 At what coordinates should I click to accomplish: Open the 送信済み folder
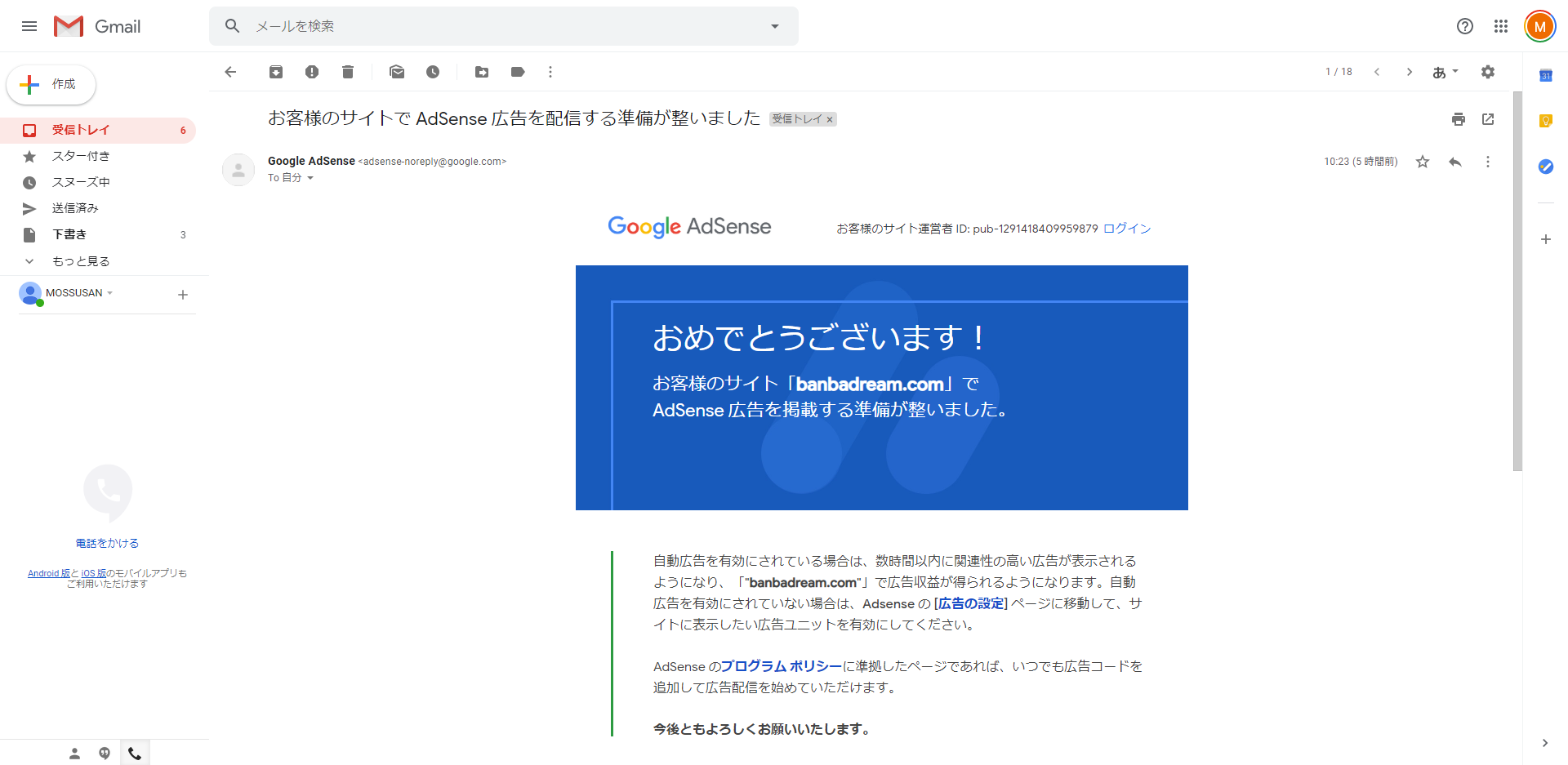click(x=75, y=208)
